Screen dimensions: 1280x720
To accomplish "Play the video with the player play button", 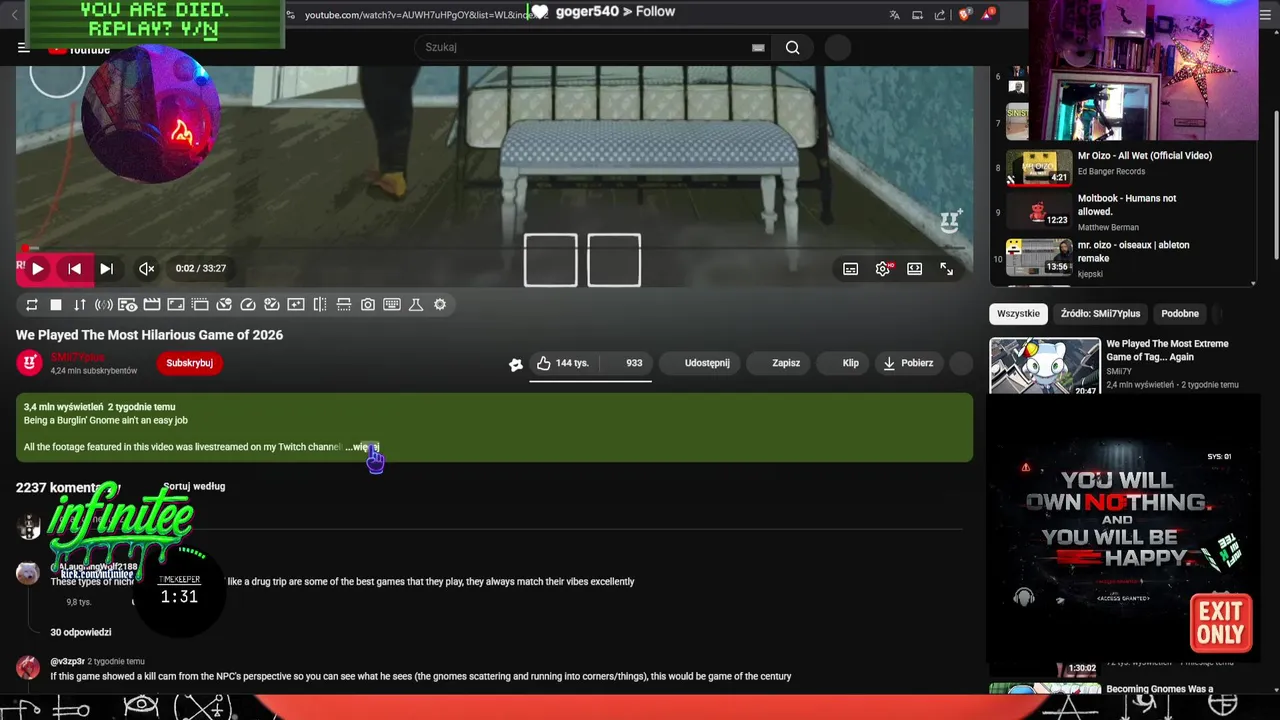I will [37, 268].
